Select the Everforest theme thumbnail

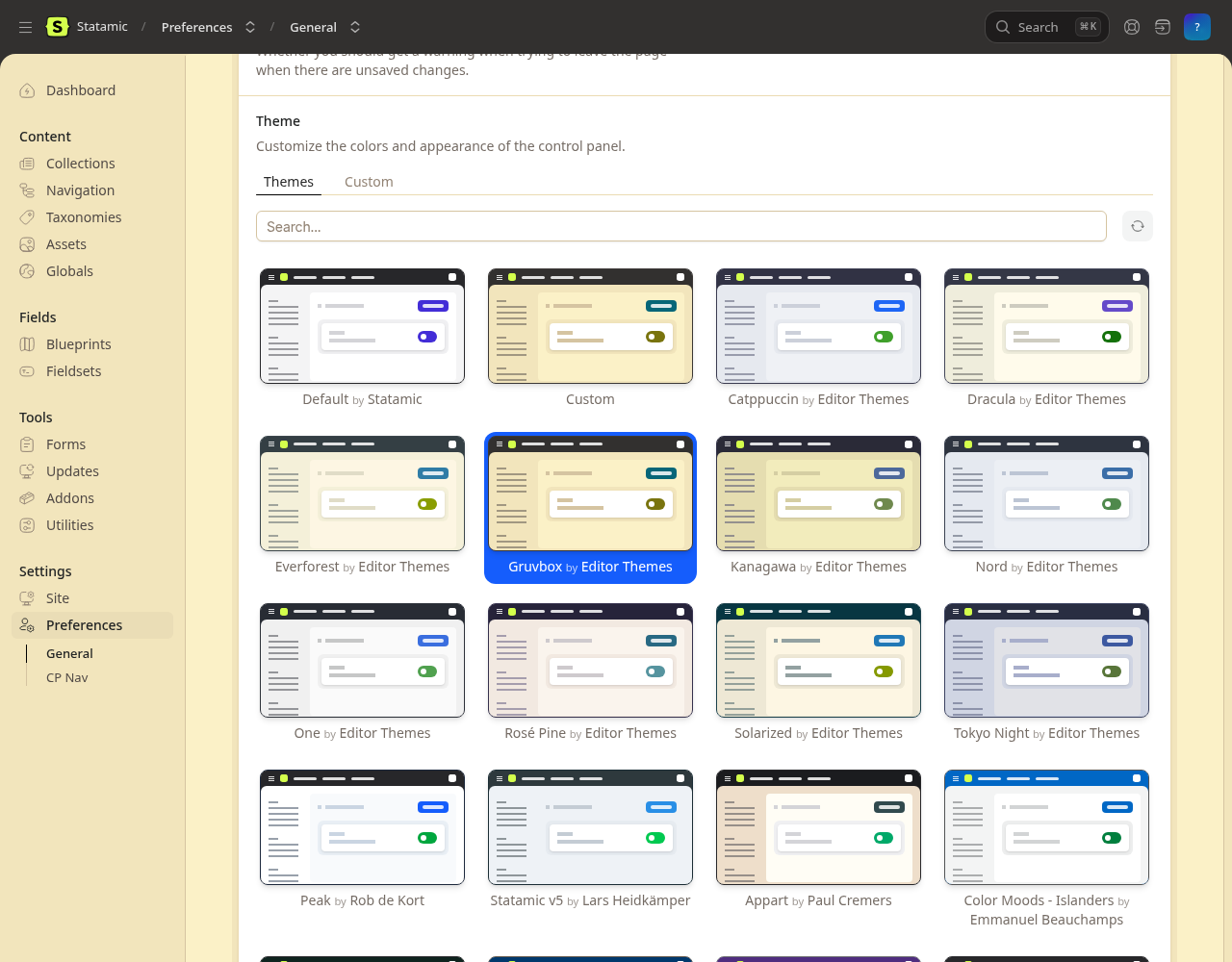tap(362, 494)
